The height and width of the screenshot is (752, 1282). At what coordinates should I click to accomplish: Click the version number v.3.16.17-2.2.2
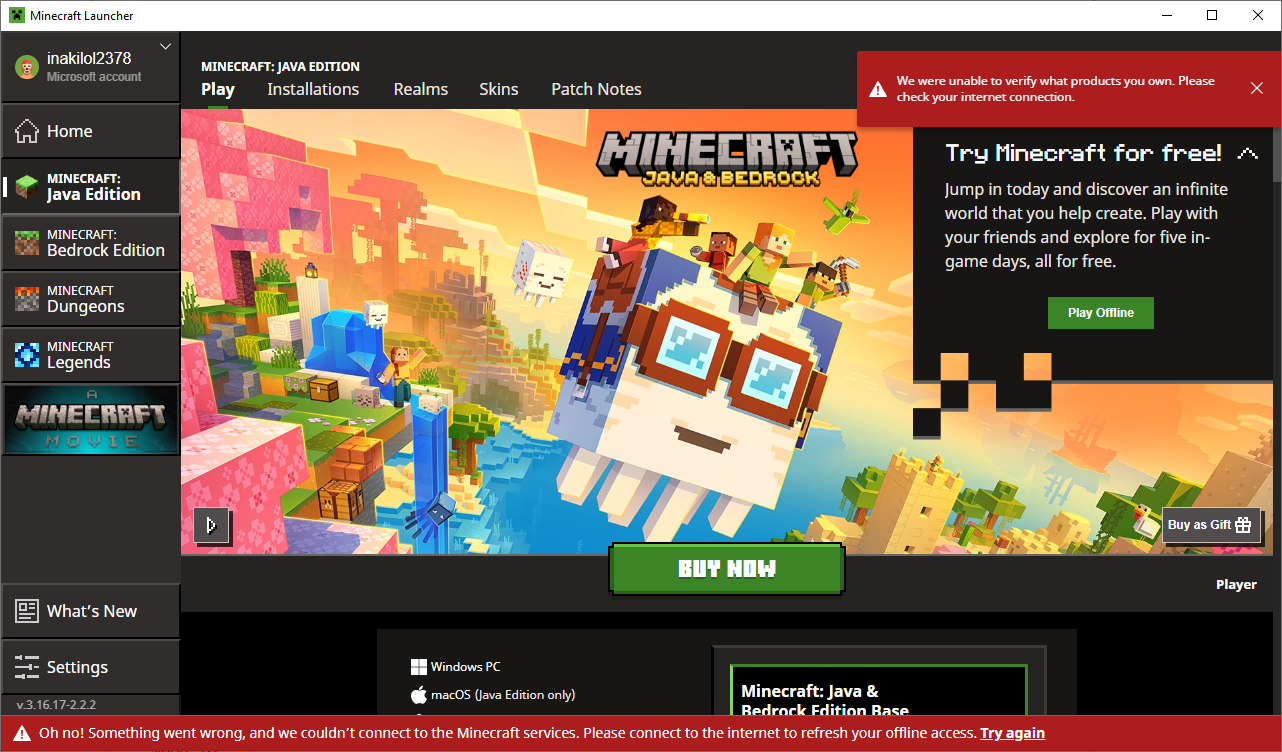[x=57, y=705]
